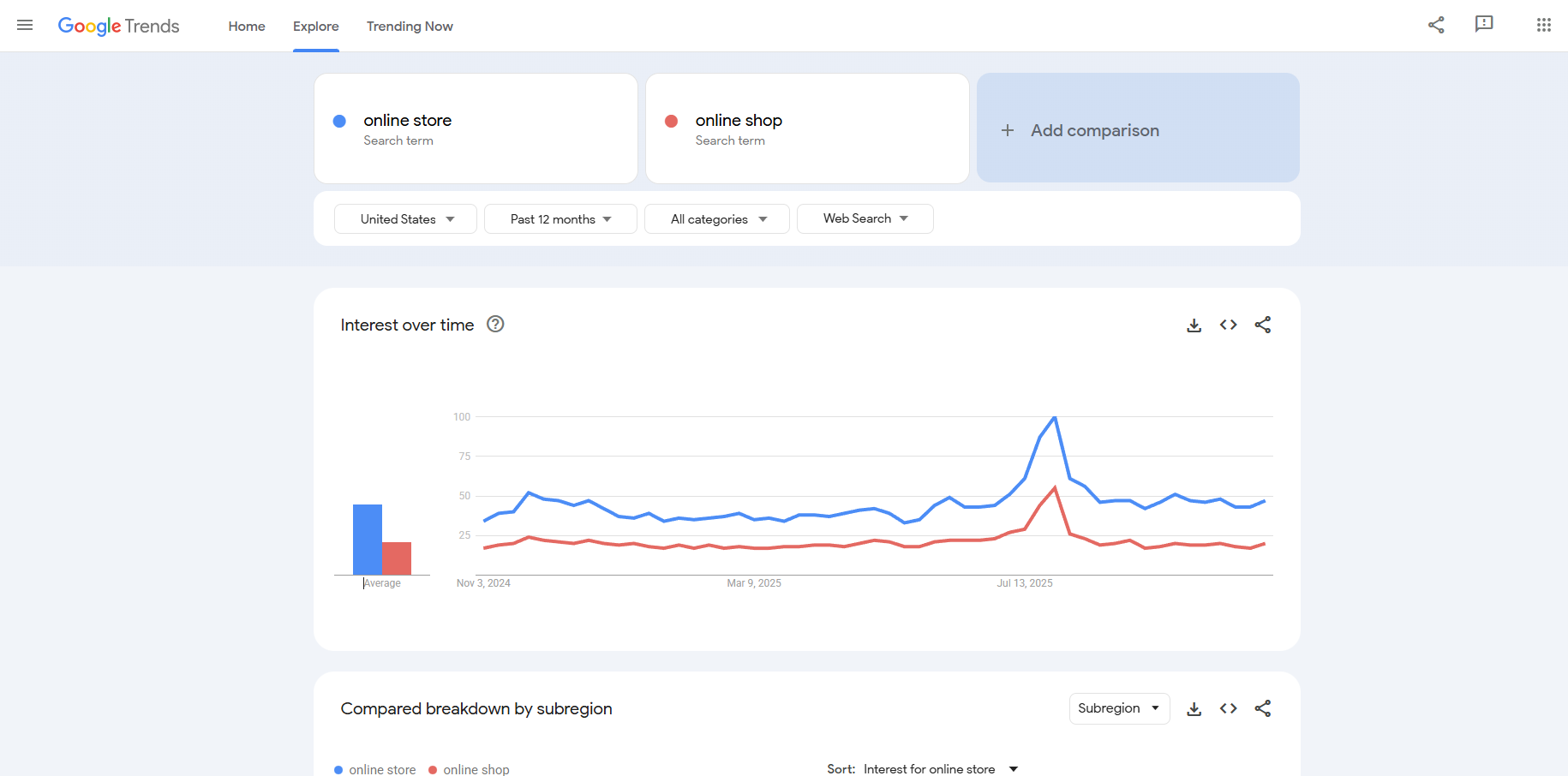Open the Subregion dropdown
Screen dimensions: 1568x776
(x=1119, y=708)
